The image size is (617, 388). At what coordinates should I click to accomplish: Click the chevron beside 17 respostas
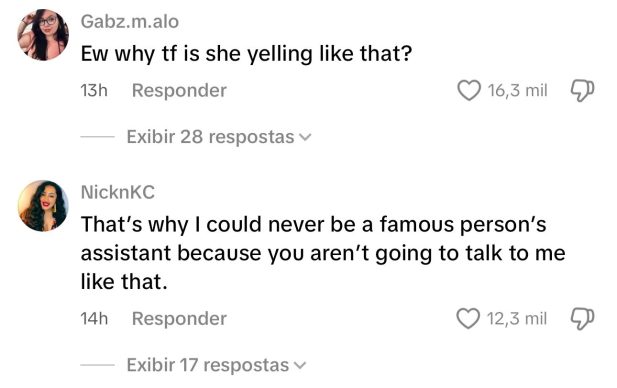point(300,366)
